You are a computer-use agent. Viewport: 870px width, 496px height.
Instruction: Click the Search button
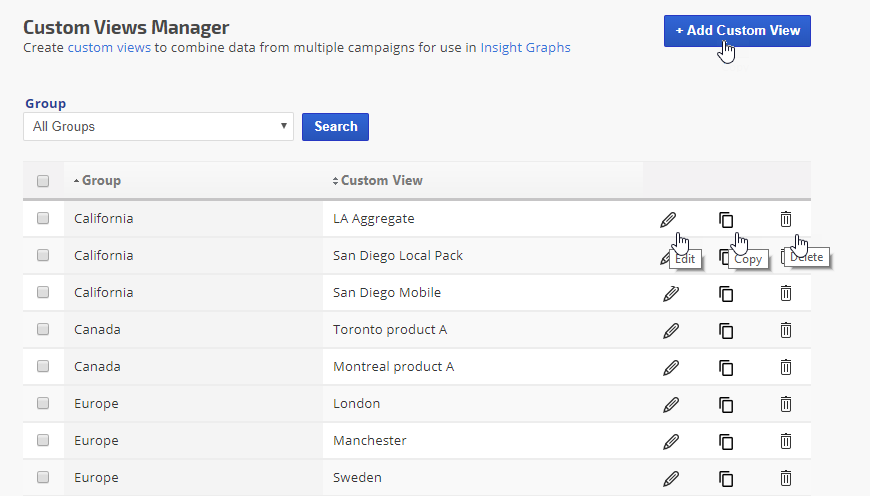pyautogui.click(x=335, y=127)
